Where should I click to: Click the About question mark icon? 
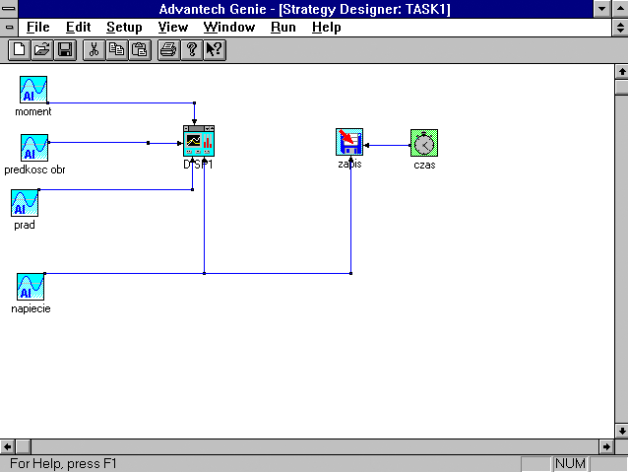point(190,48)
